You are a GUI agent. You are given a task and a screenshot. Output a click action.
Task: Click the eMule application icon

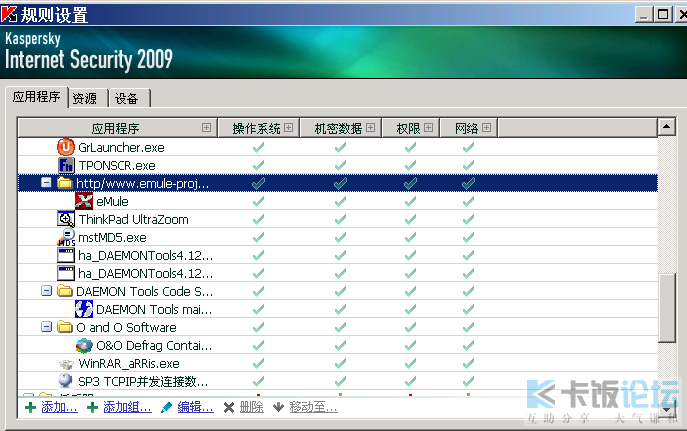[84, 201]
